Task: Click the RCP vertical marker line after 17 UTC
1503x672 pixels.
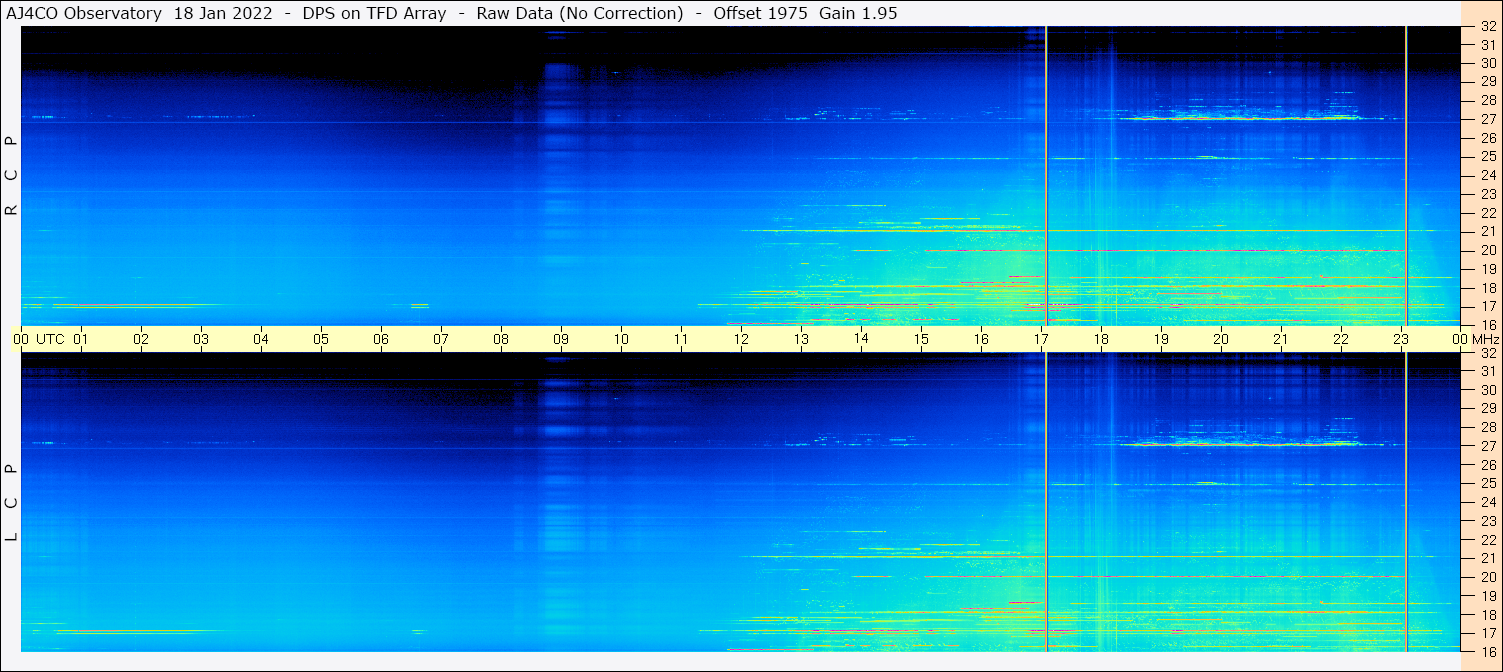Action: (x=1046, y=176)
